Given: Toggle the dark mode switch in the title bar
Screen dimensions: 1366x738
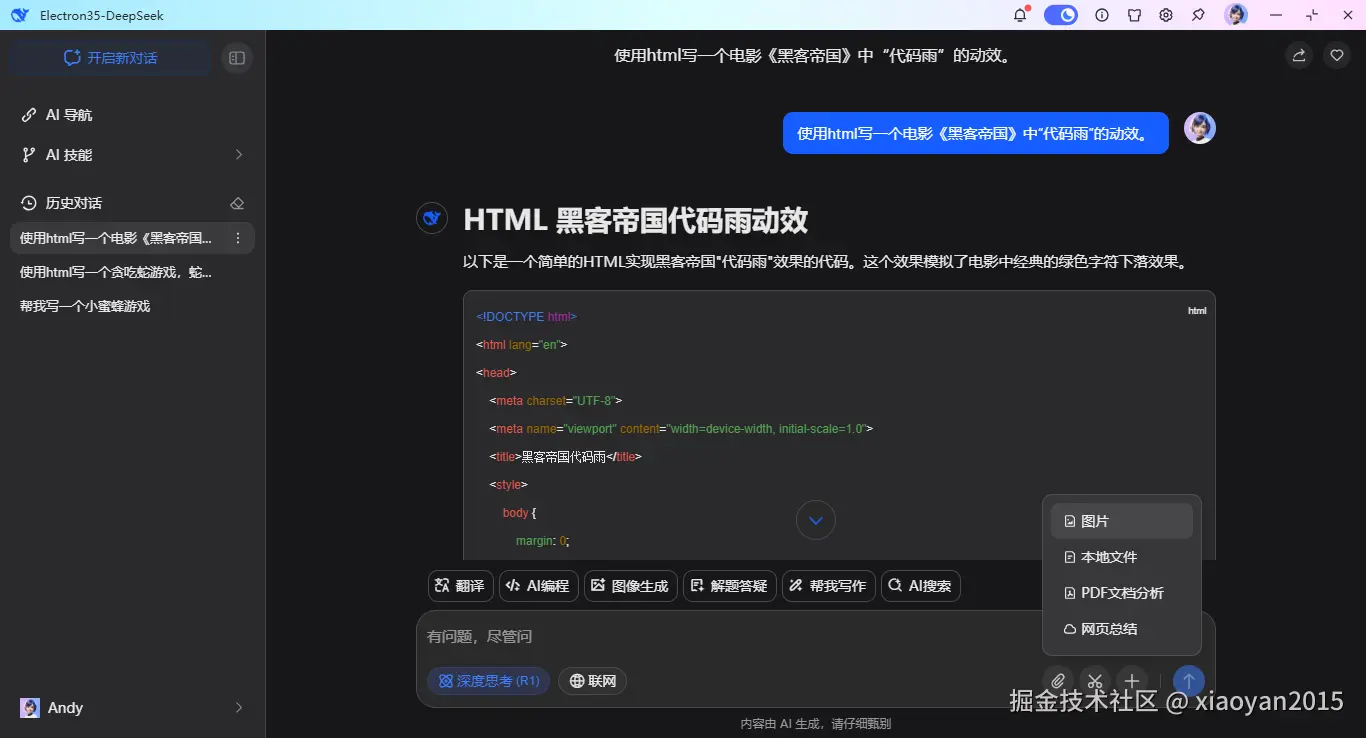Looking at the screenshot, I should (x=1061, y=15).
